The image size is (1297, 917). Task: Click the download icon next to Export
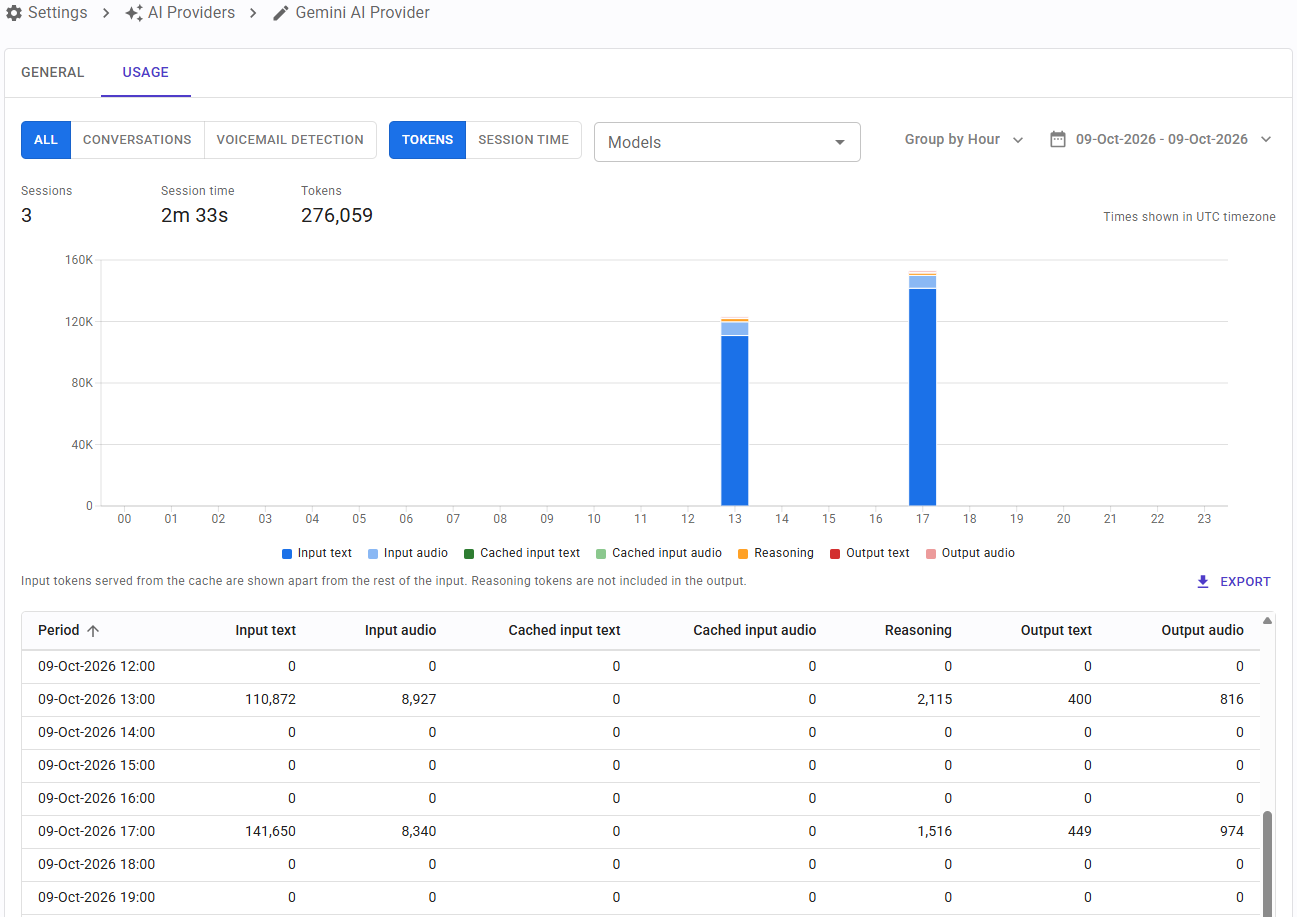(x=1203, y=582)
